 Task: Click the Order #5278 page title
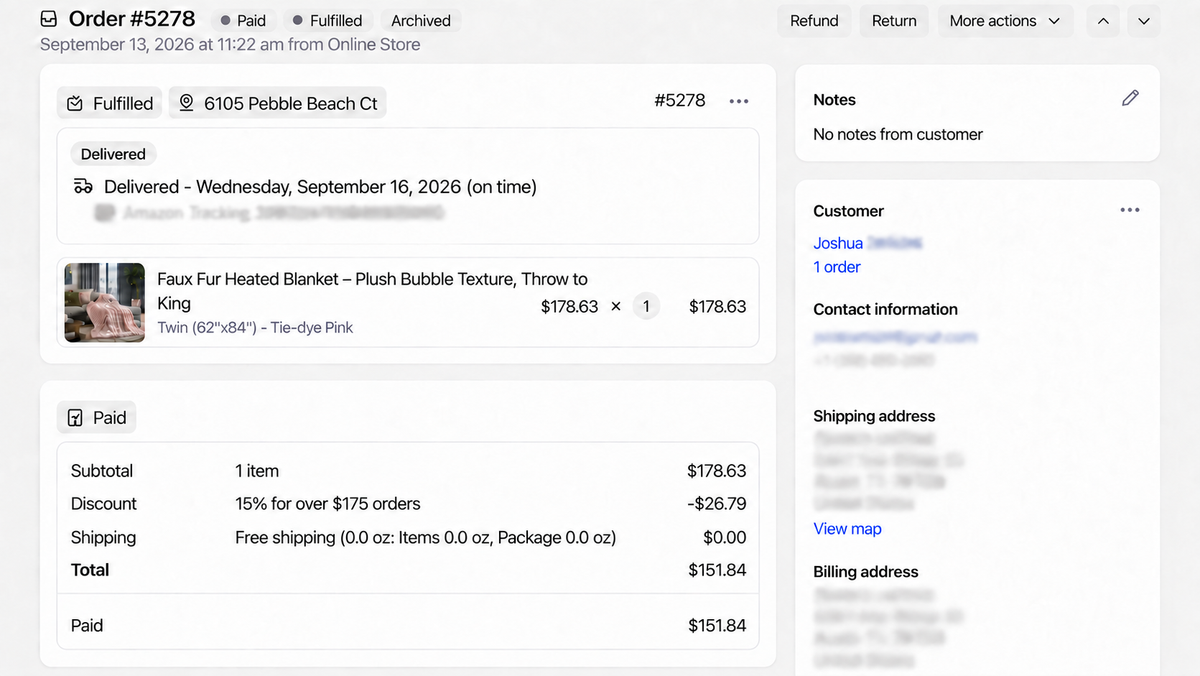click(132, 19)
